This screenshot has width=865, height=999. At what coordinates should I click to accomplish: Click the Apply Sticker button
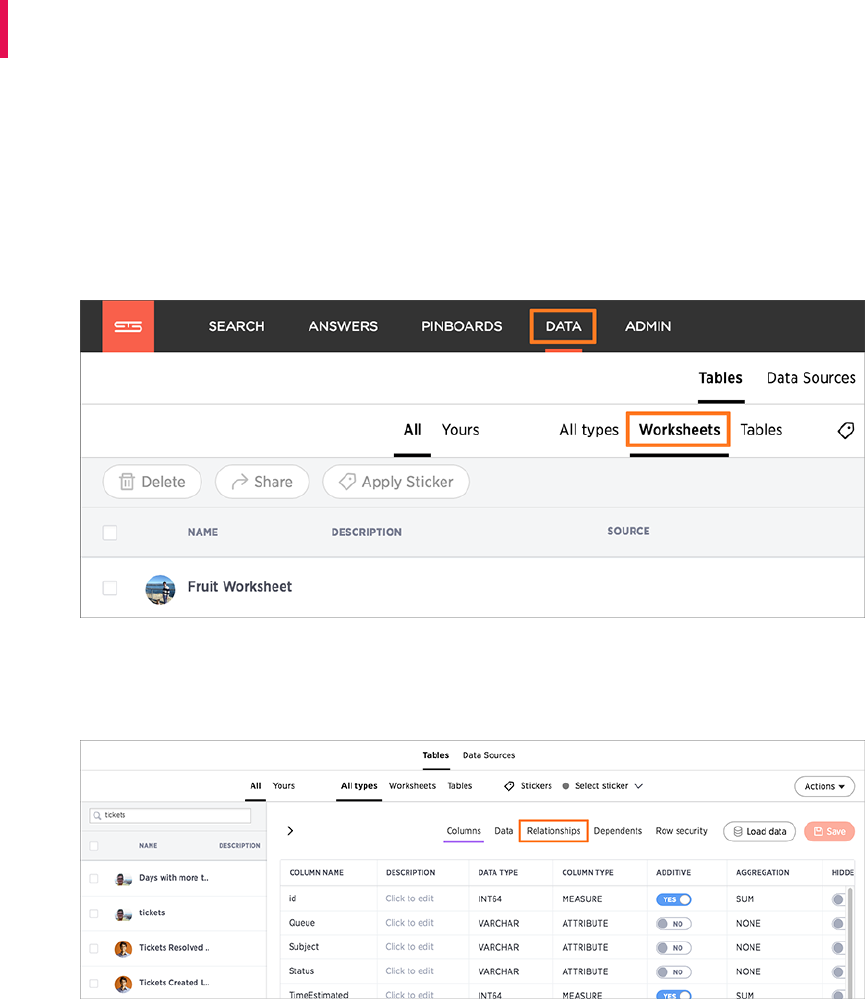point(396,482)
